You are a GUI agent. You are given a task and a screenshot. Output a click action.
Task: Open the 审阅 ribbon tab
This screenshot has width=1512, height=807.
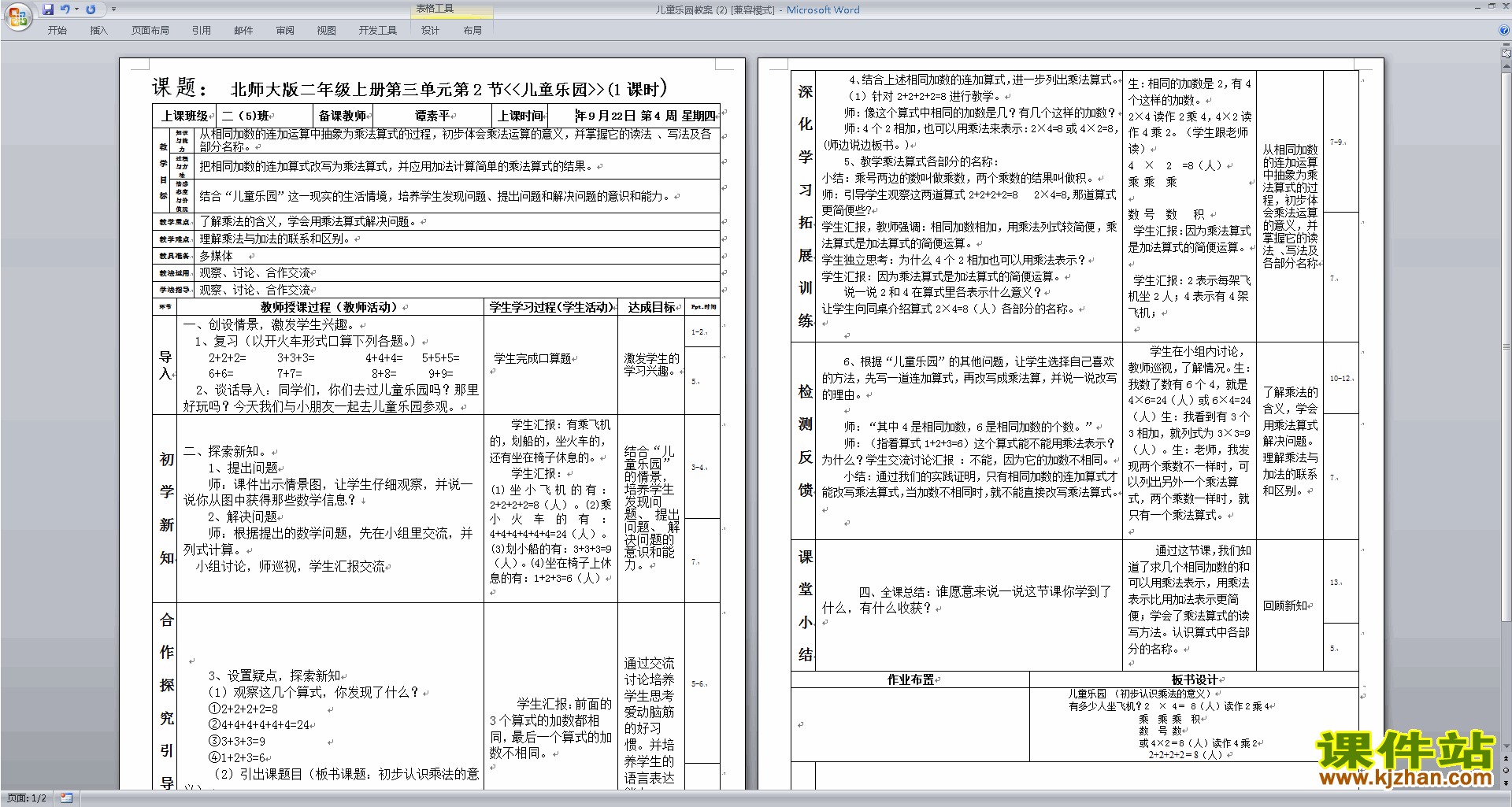(x=285, y=31)
